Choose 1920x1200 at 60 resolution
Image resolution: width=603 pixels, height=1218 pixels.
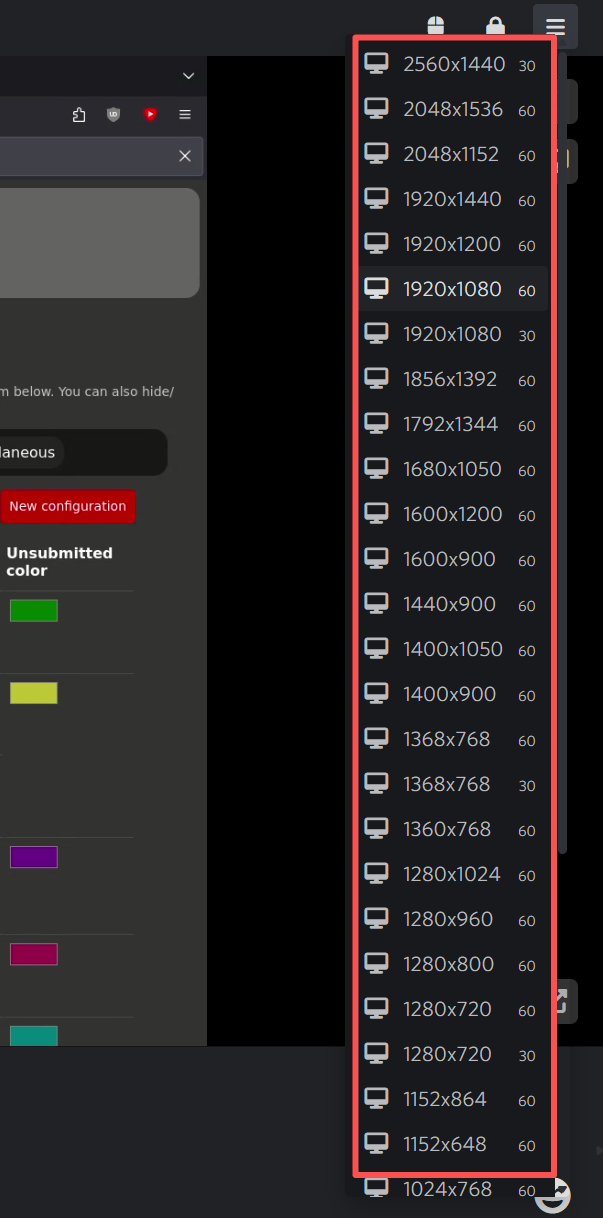[453, 245]
